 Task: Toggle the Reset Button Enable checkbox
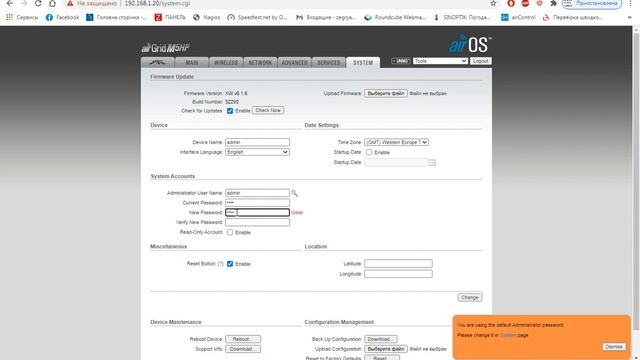pos(230,264)
